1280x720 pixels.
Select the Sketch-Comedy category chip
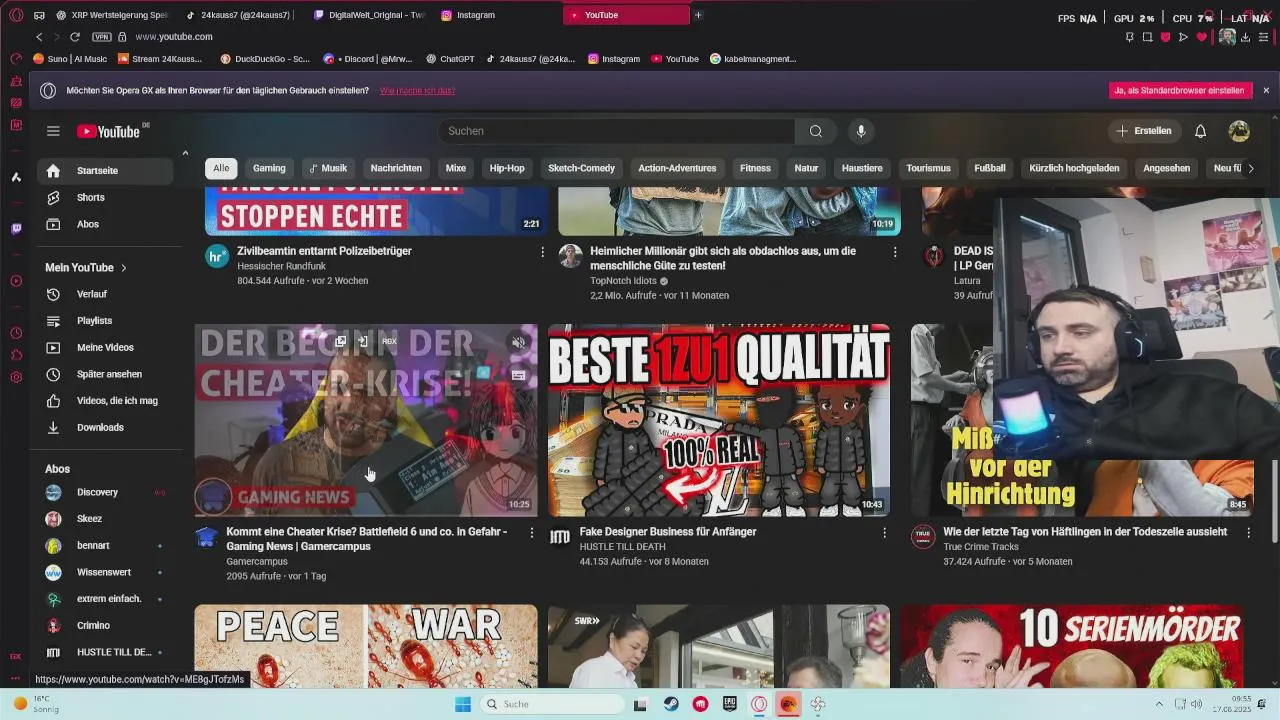(x=581, y=168)
